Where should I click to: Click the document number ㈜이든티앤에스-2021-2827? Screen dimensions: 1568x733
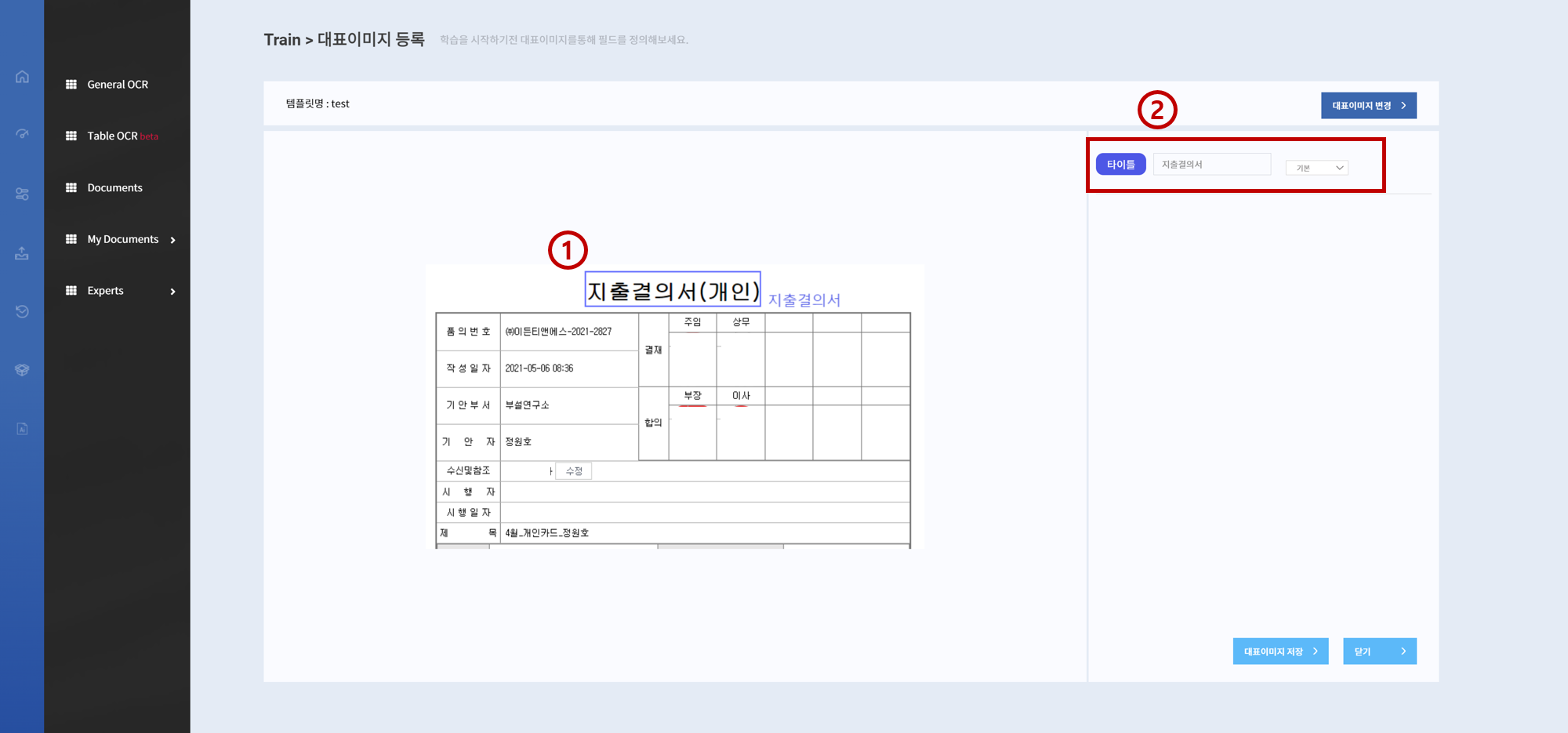pos(558,332)
